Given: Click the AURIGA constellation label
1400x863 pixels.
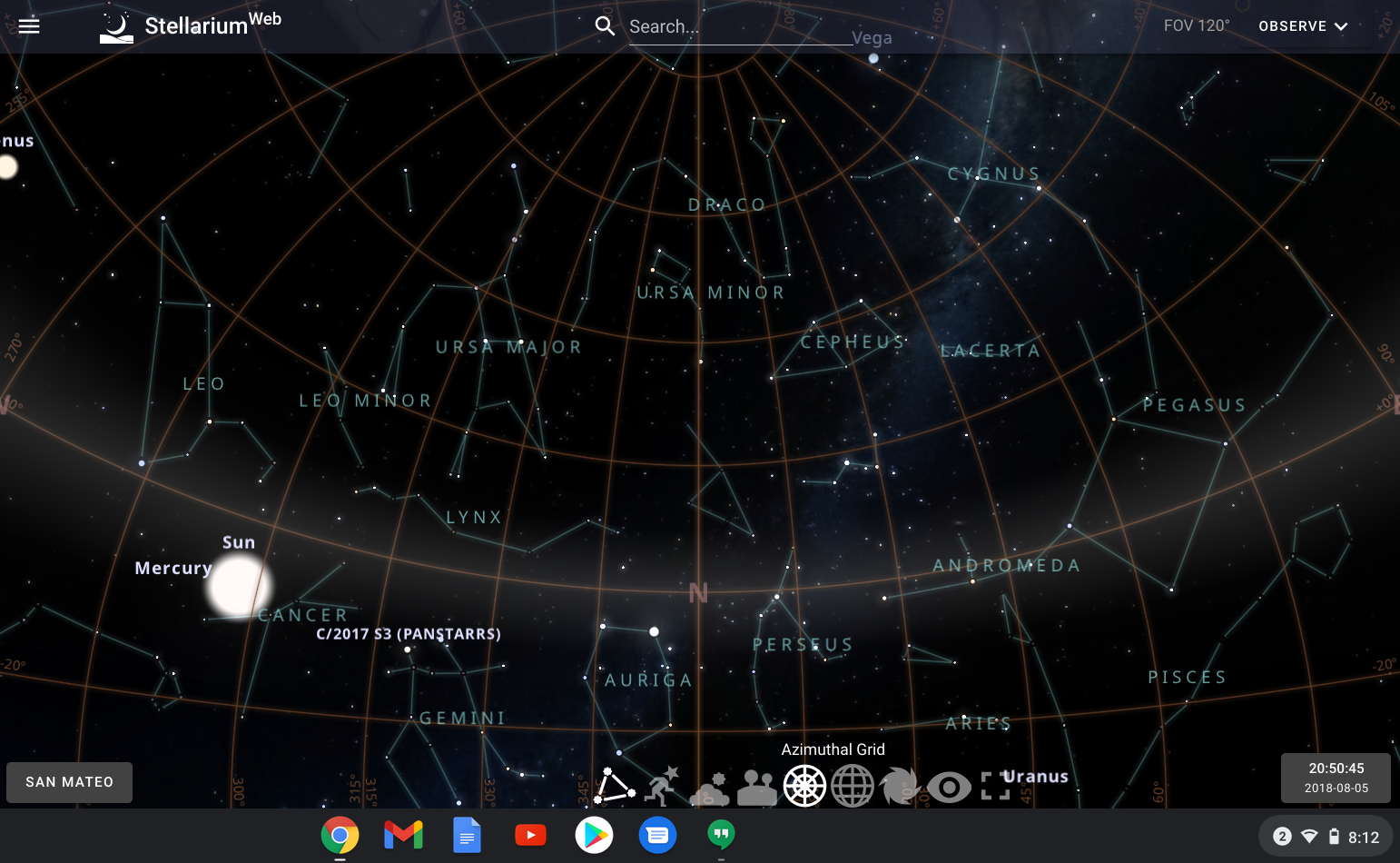Looking at the screenshot, I should coord(649,680).
